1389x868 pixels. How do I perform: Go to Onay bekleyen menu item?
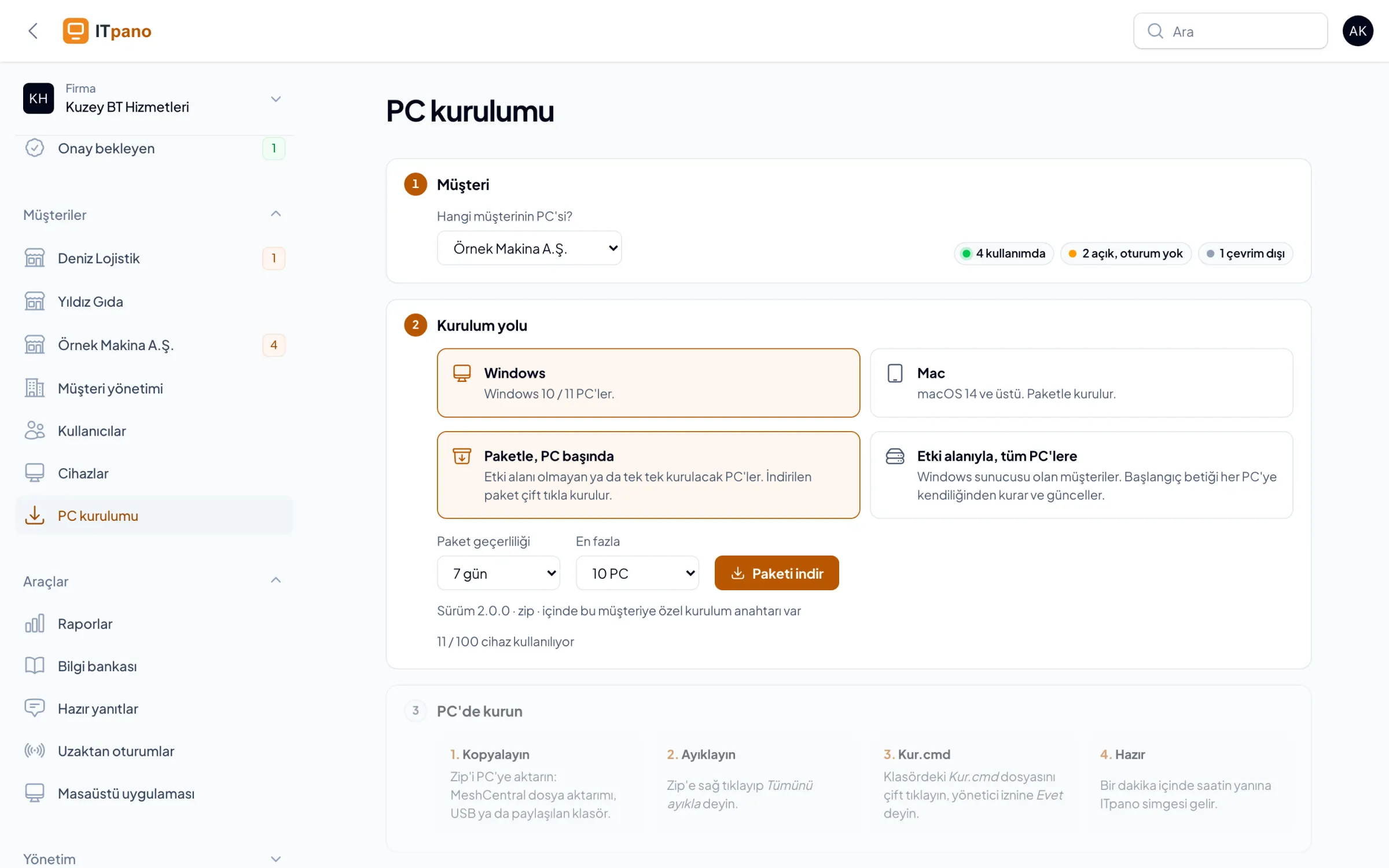point(154,148)
